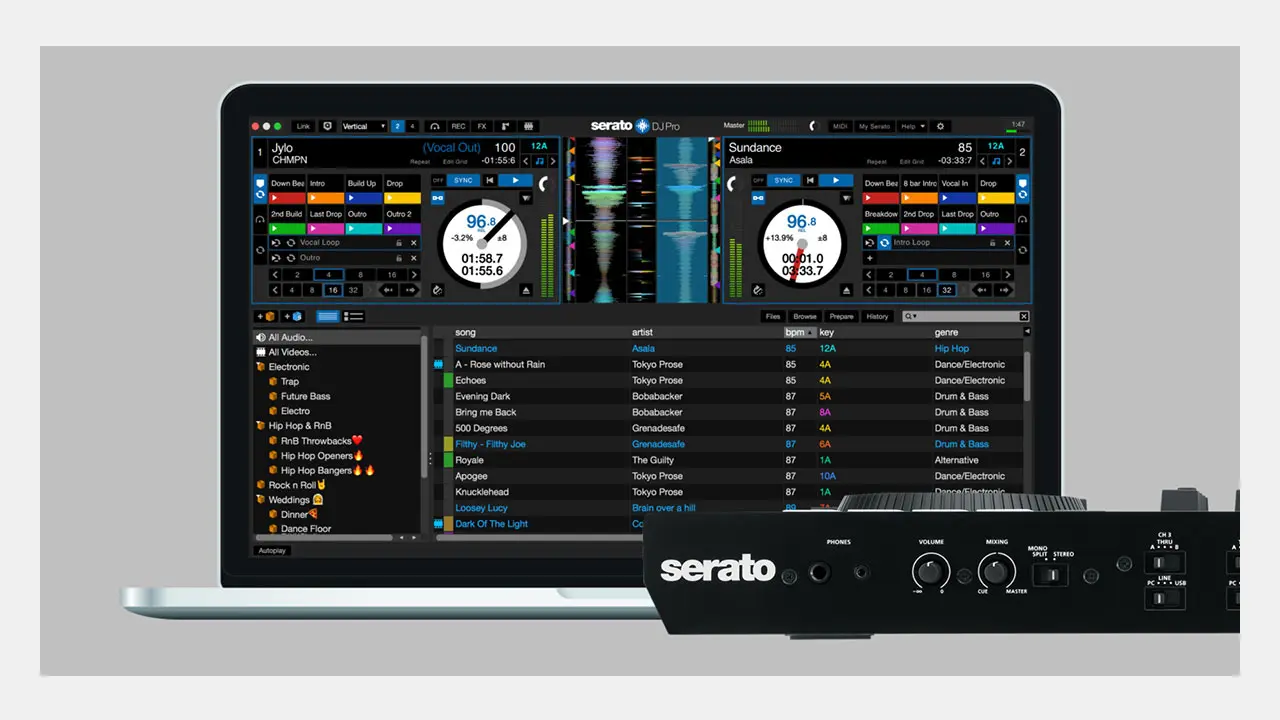Open the FX effects panel
Viewport: 1280px width, 720px height.
tap(483, 126)
